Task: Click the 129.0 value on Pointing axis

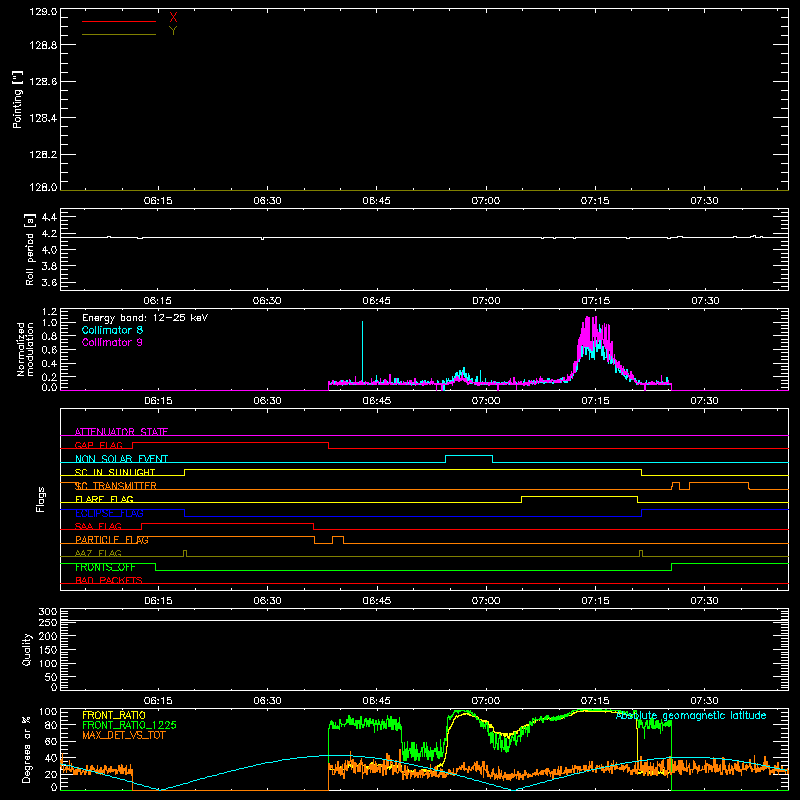Action: pyautogui.click(x=43, y=11)
